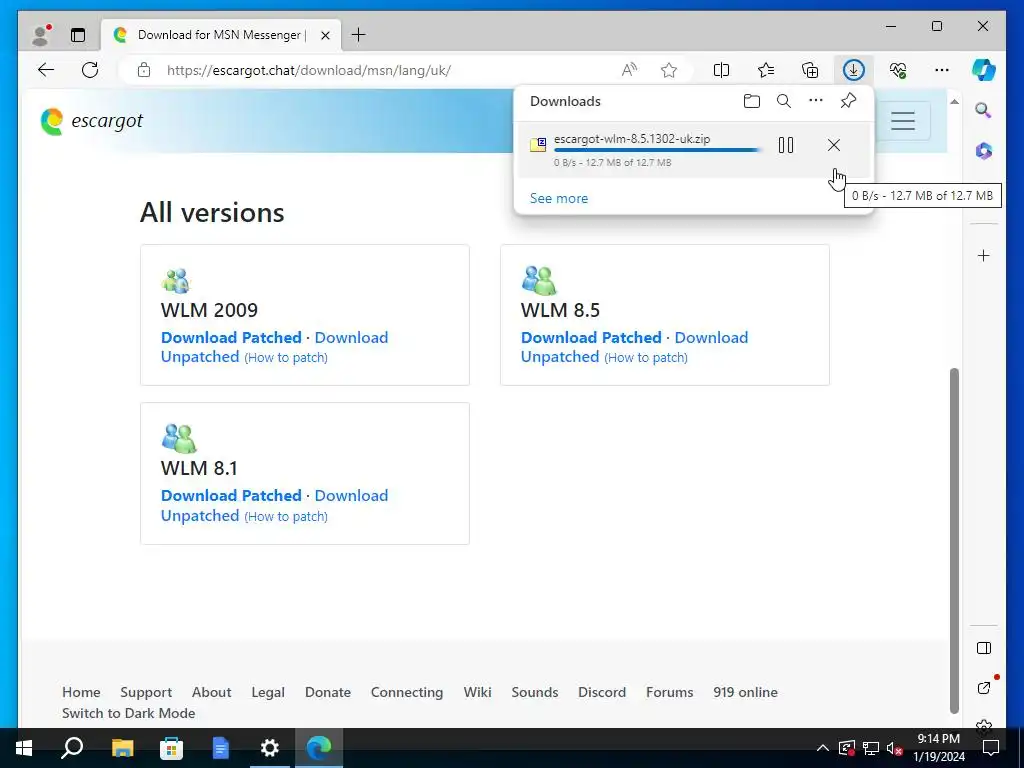
Task: Open How to patch for WLM 8.5
Action: pos(646,358)
